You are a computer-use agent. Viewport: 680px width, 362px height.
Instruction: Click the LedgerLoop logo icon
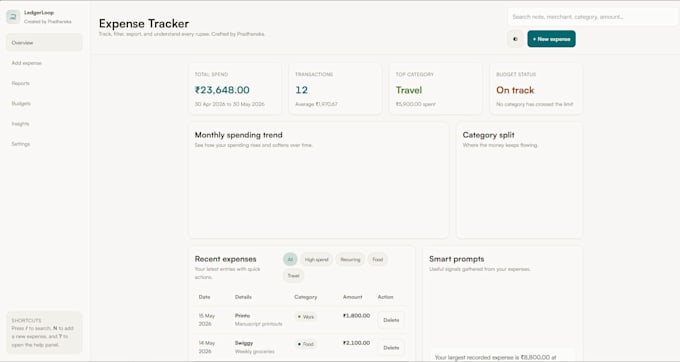tap(13, 17)
